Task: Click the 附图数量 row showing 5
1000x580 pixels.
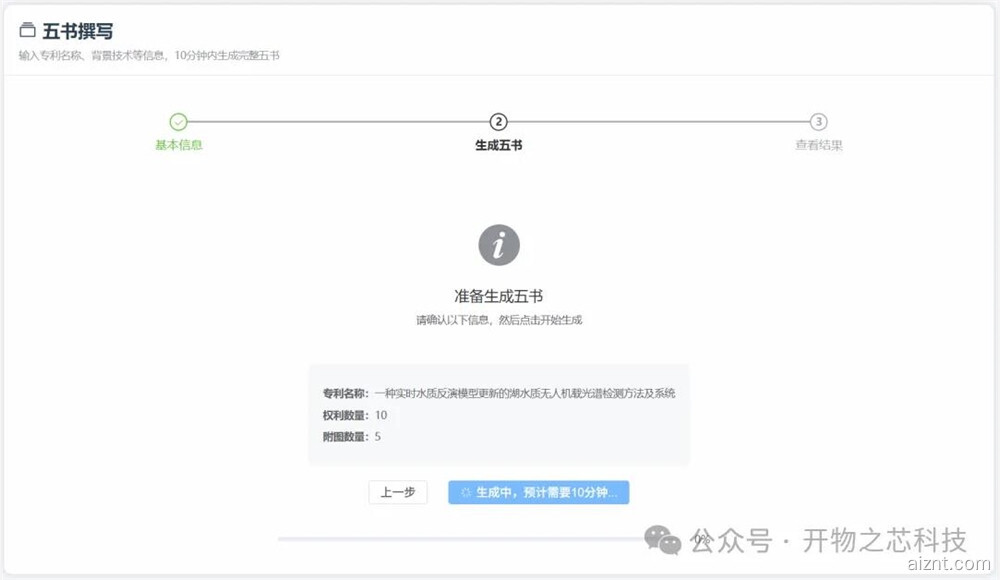Action: pyautogui.click(x=352, y=437)
